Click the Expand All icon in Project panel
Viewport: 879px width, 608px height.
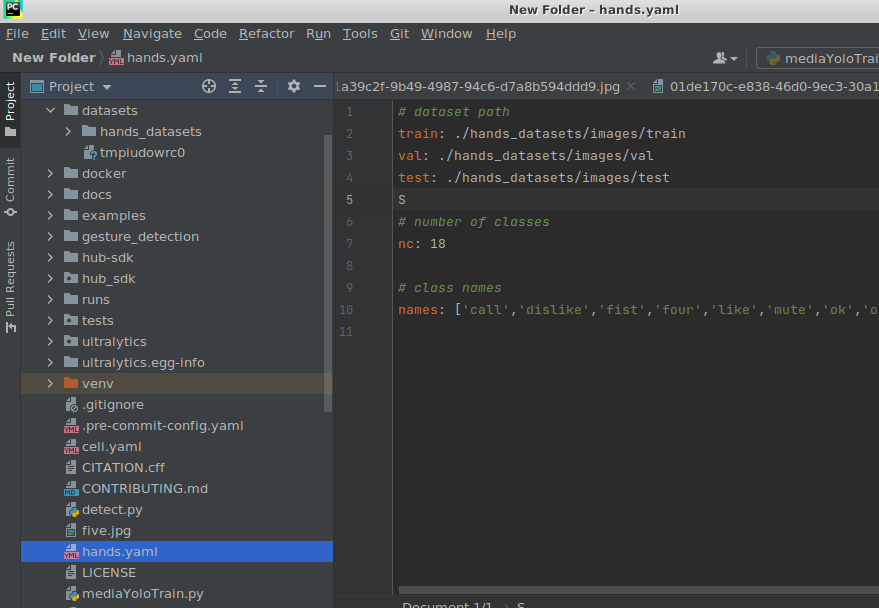point(235,86)
